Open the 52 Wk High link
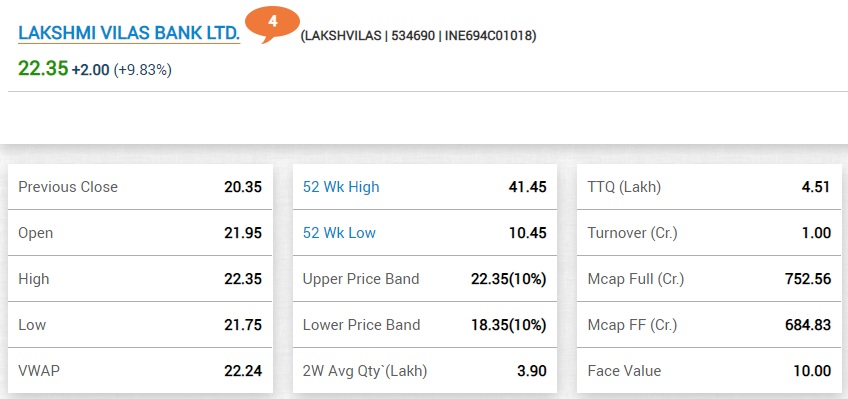 [341, 187]
